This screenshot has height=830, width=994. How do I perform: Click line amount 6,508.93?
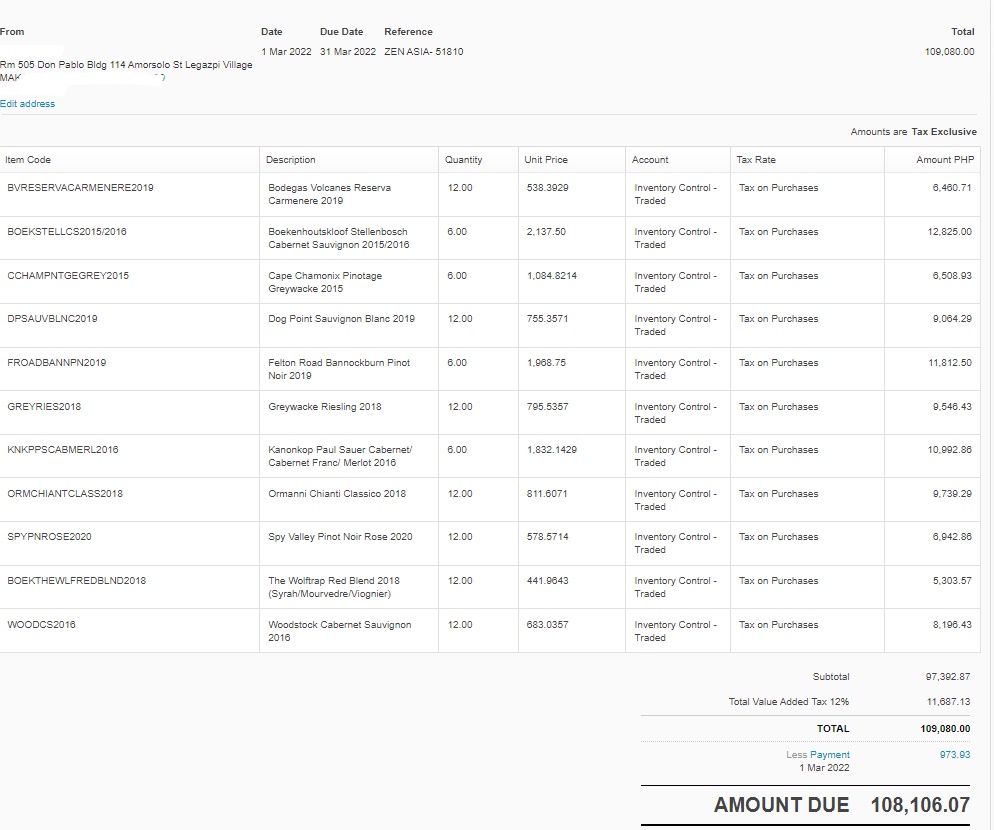(952, 276)
